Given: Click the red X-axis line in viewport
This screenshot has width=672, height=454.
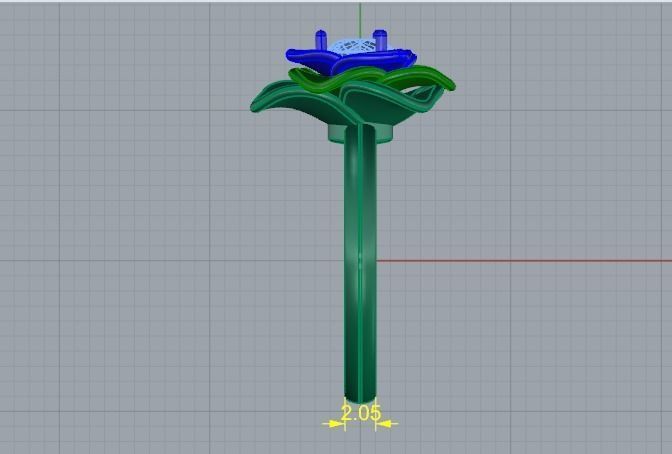Looking at the screenshot, I should [524, 260].
